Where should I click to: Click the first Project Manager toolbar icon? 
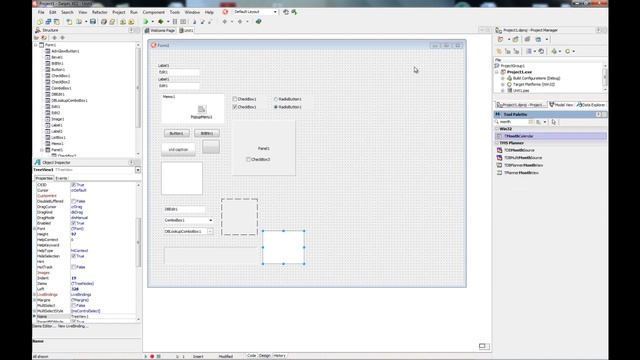coord(500,39)
